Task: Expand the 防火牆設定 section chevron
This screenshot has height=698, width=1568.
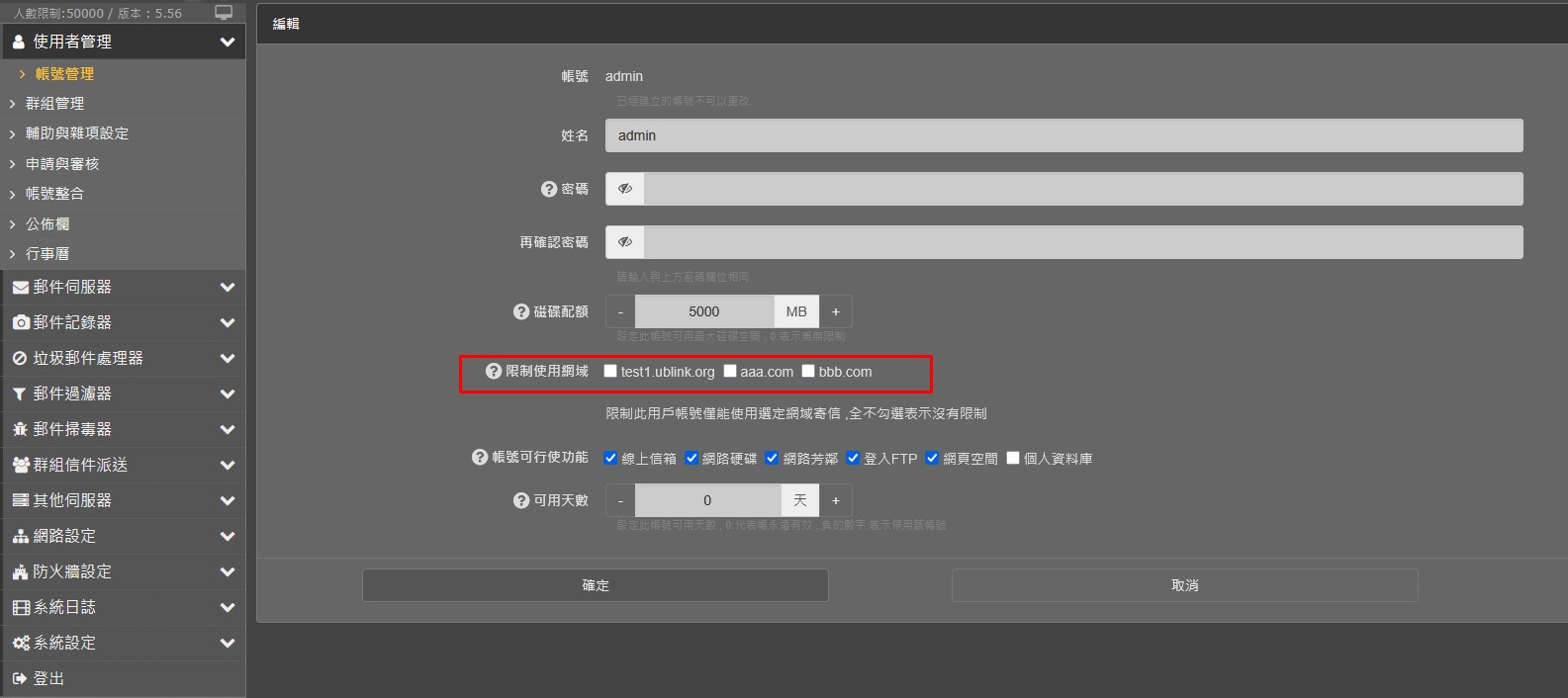Action: coord(228,572)
